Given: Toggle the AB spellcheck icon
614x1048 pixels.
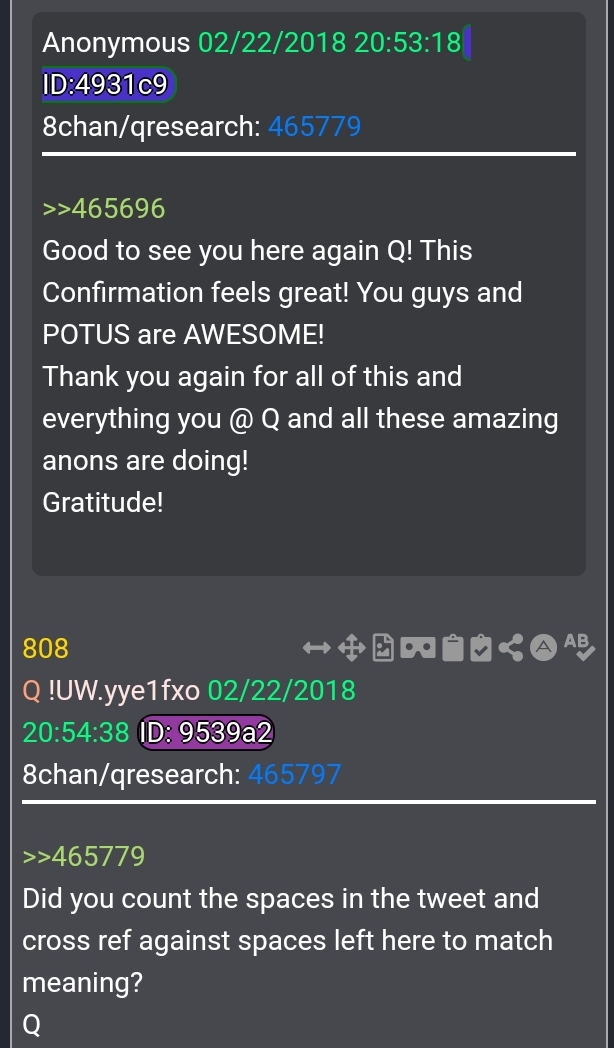Looking at the screenshot, I should point(579,646).
